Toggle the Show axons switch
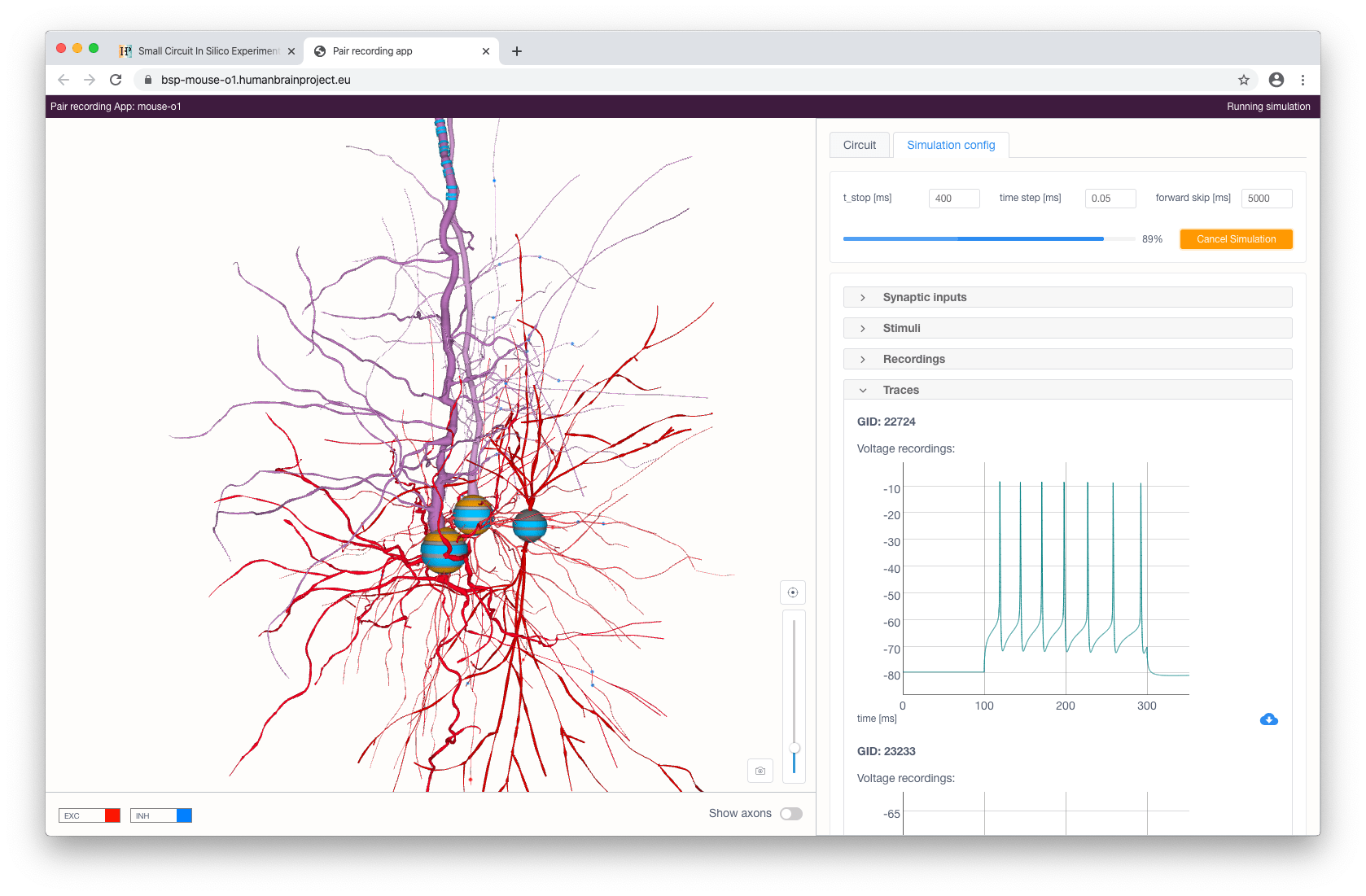Viewport: 1366px width, 896px height. (790, 814)
